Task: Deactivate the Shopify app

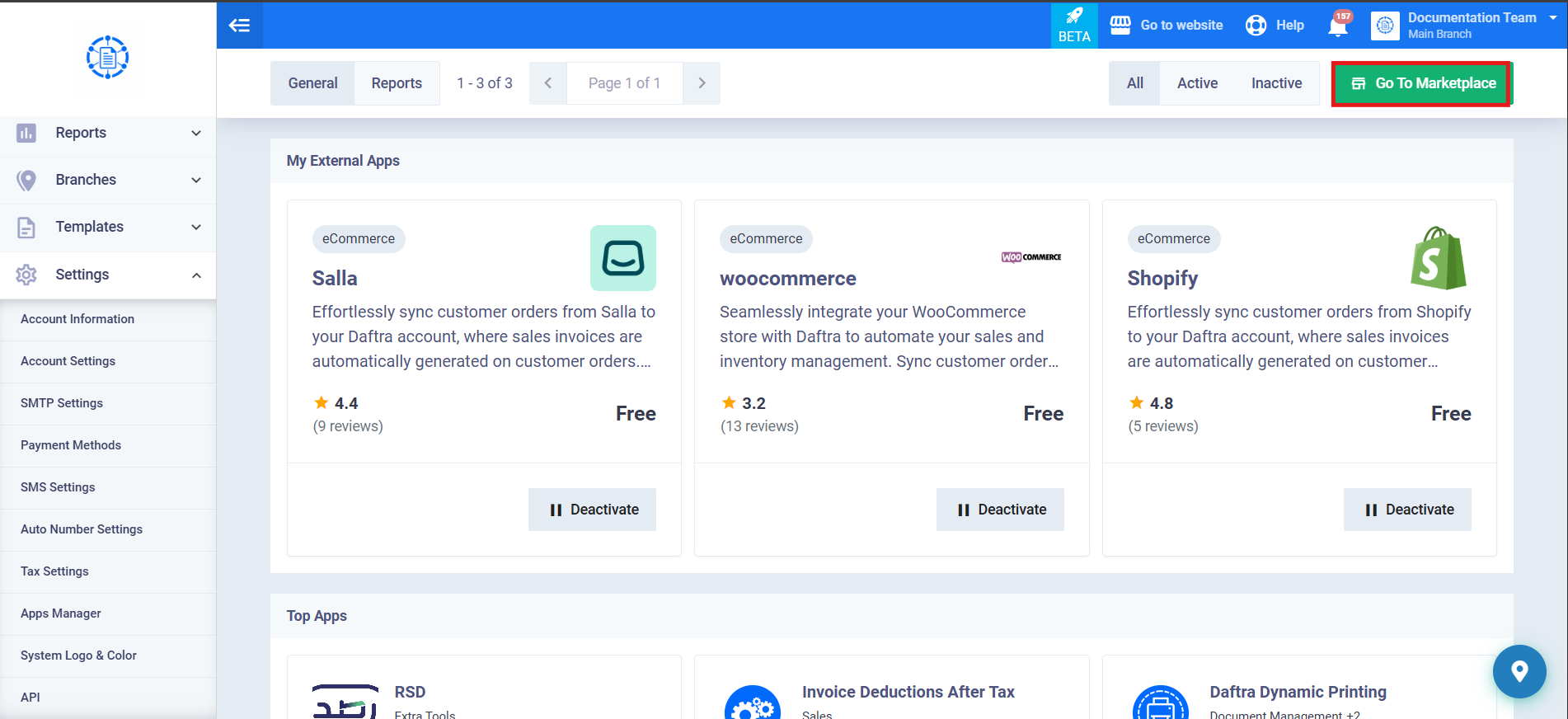Action: [x=1407, y=510]
